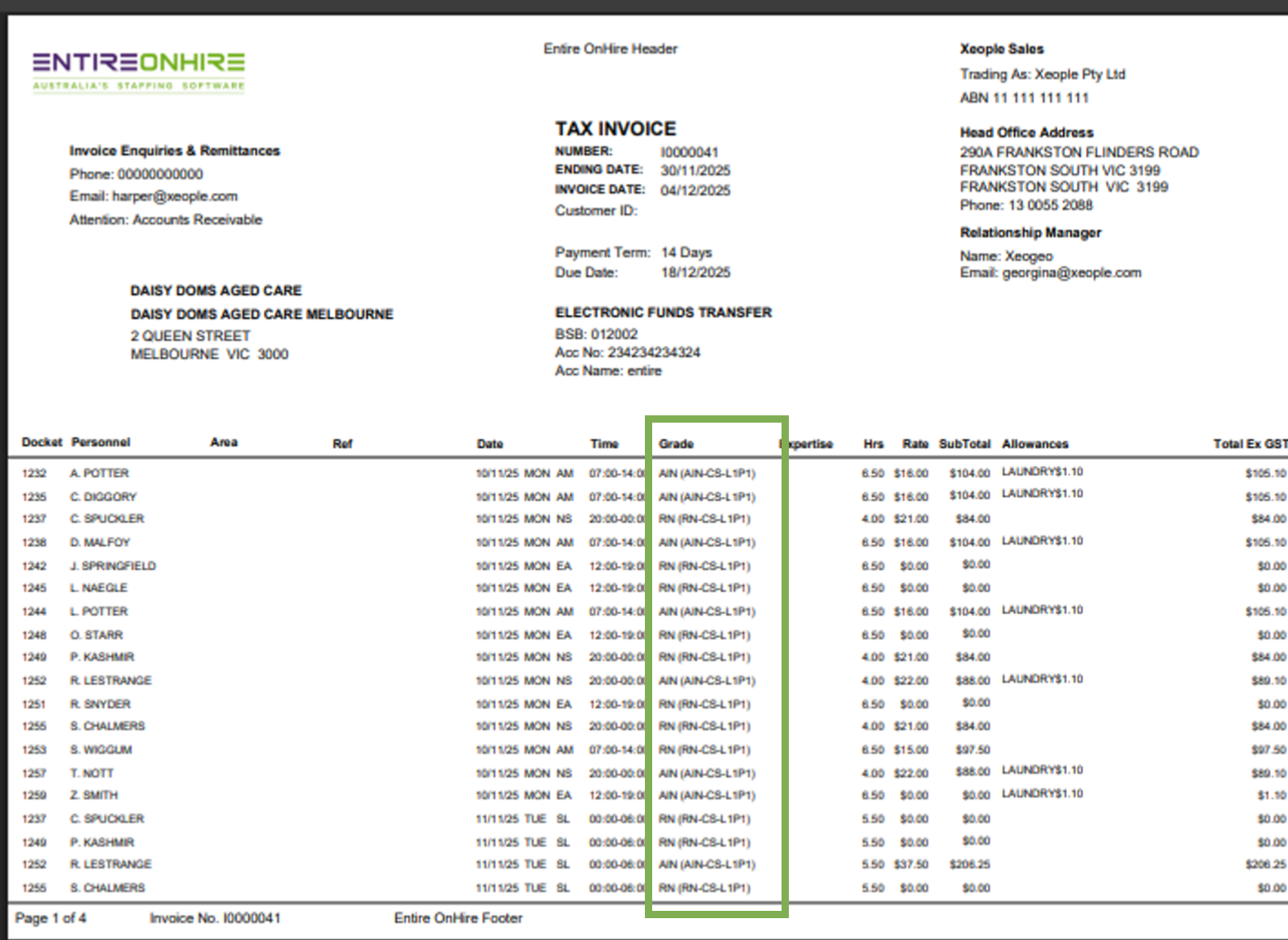Click the $37.50 rate value
This screenshot has height=940, width=1288.
click(x=911, y=864)
